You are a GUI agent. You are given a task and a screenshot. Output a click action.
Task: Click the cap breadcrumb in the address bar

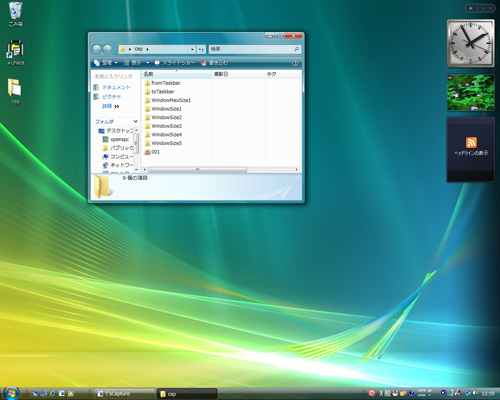click(139, 49)
